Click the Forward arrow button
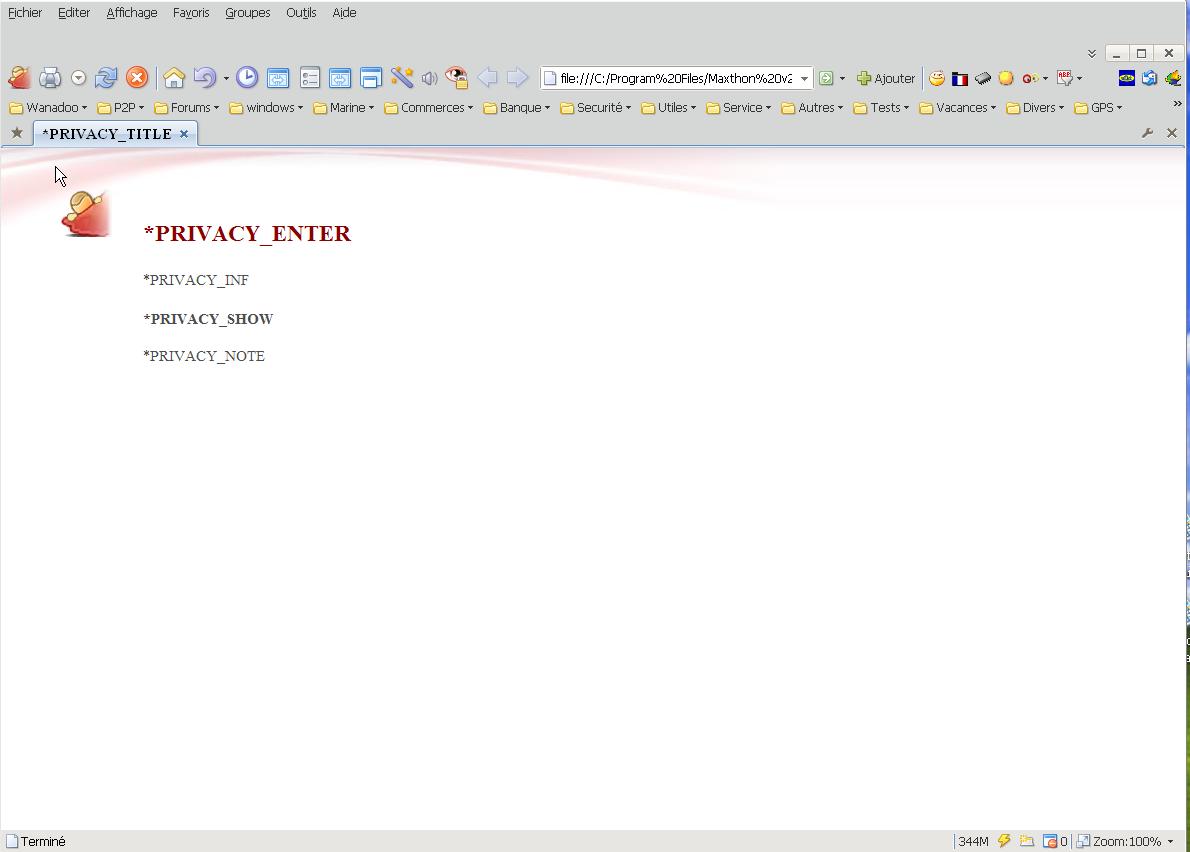Image resolution: width=1190 pixels, height=852 pixels. [517, 77]
